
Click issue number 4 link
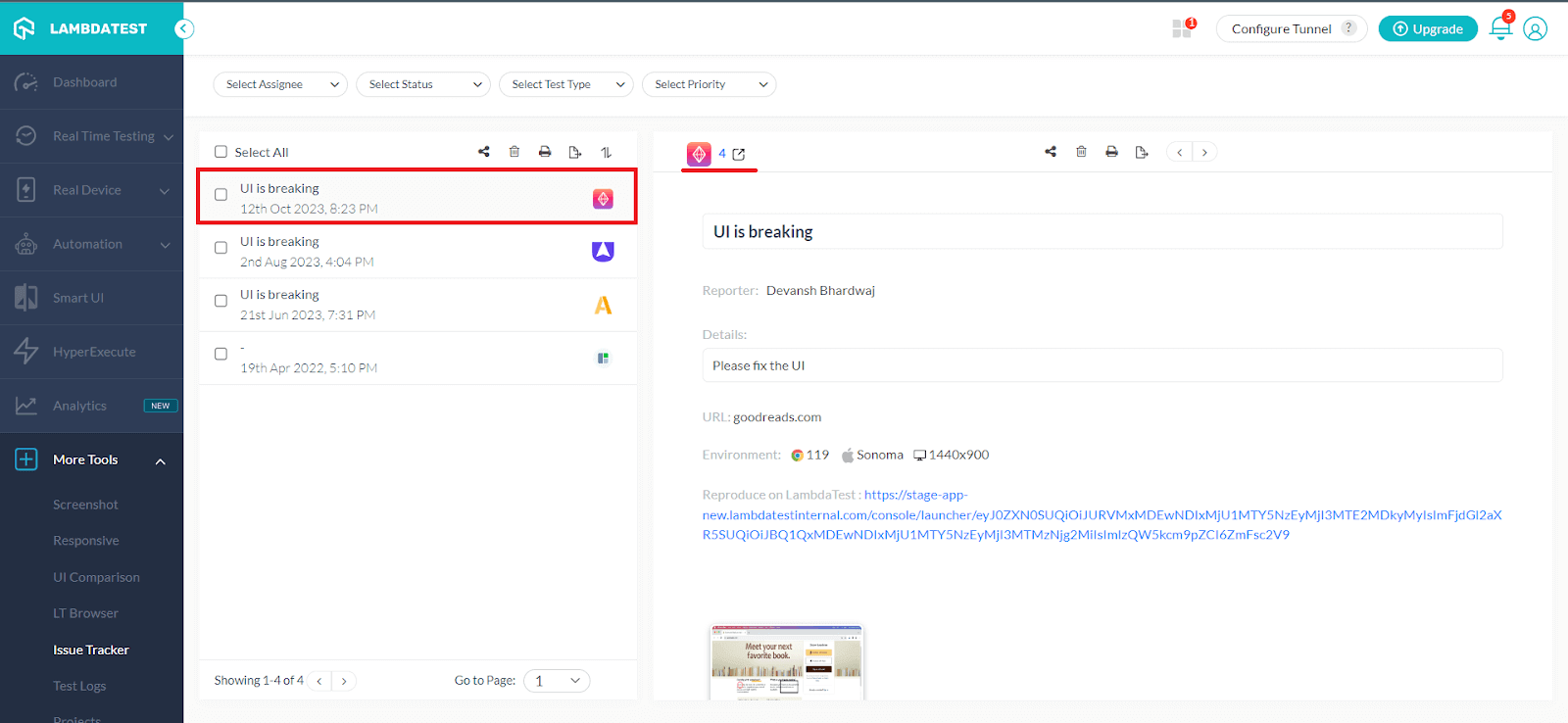coord(722,154)
